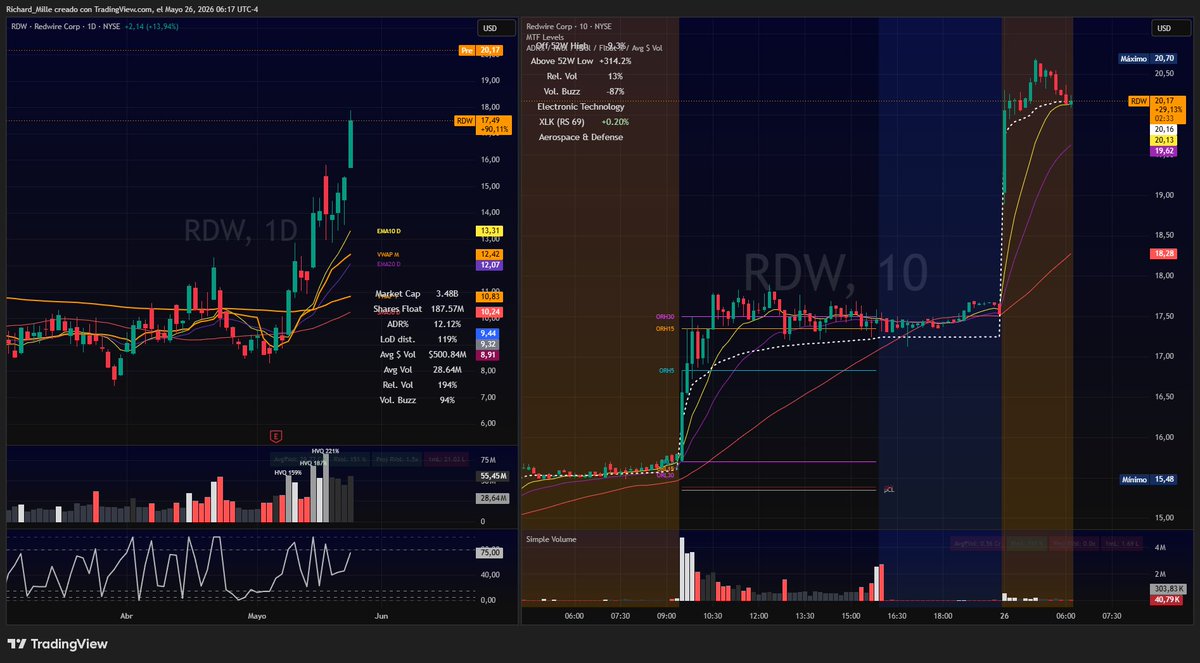Image resolution: width=1200 pixels, height=663 pixels.
Task: Click the Rel. Vol 13% row
Action: [x=585, y=76]
